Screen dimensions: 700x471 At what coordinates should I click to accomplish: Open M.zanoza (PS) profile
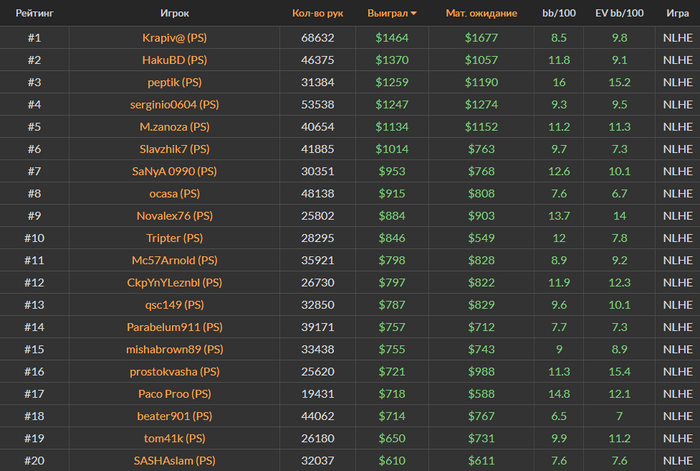click(x=175, y=127)
